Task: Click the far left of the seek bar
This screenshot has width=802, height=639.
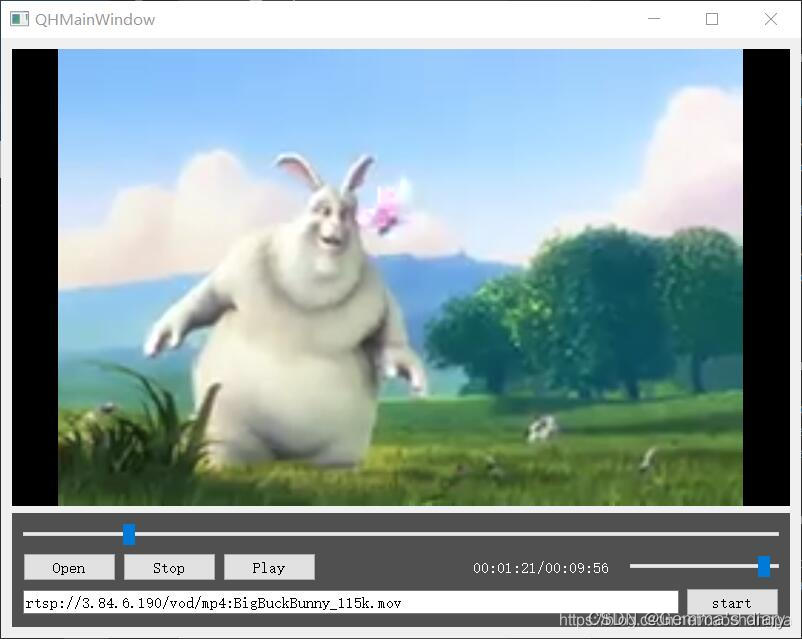Action: pyautogui.click(x=25, y=536)
